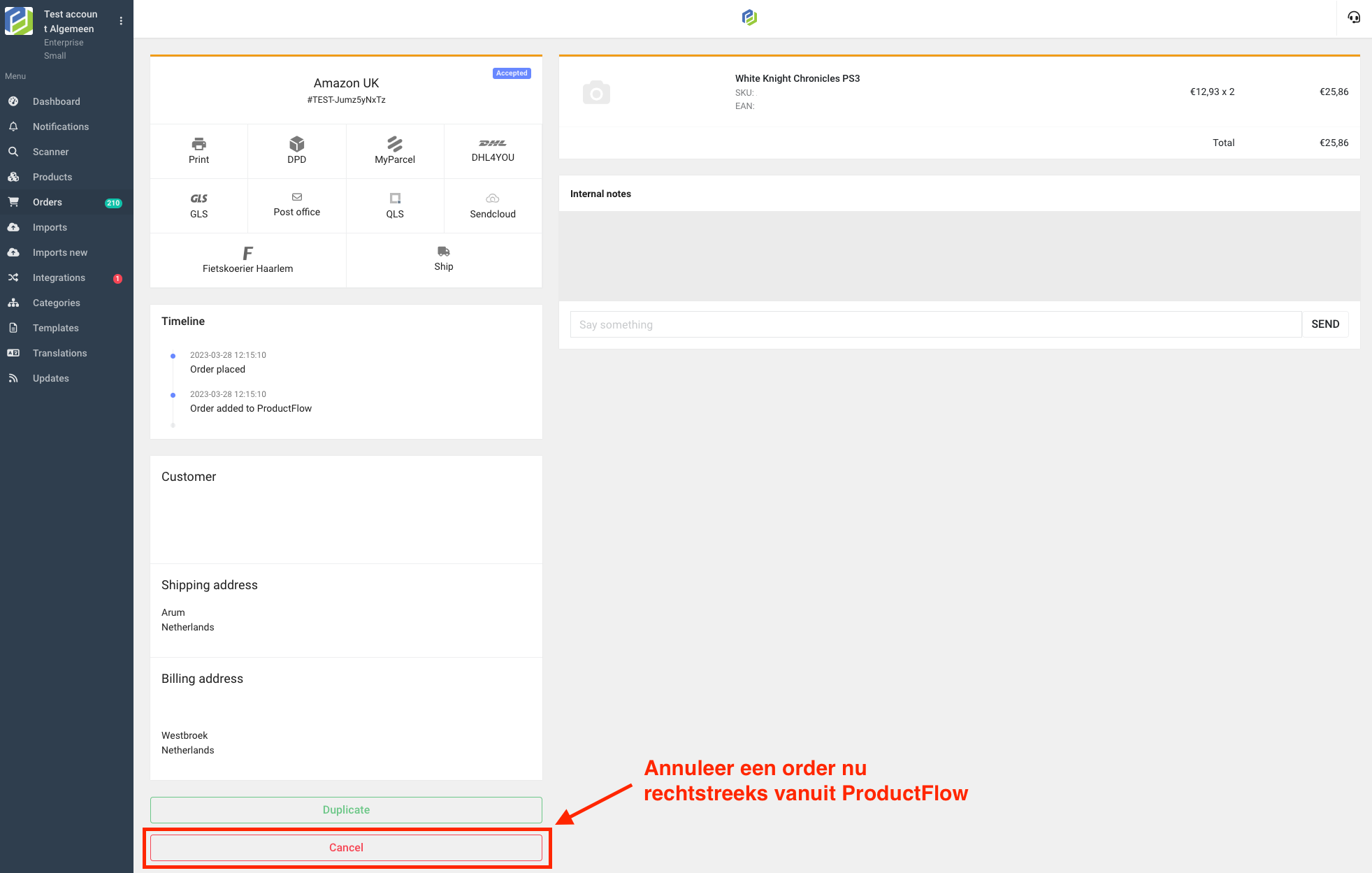
Task: Pick the GLS carrier option
Action: (x=198, y=199)
